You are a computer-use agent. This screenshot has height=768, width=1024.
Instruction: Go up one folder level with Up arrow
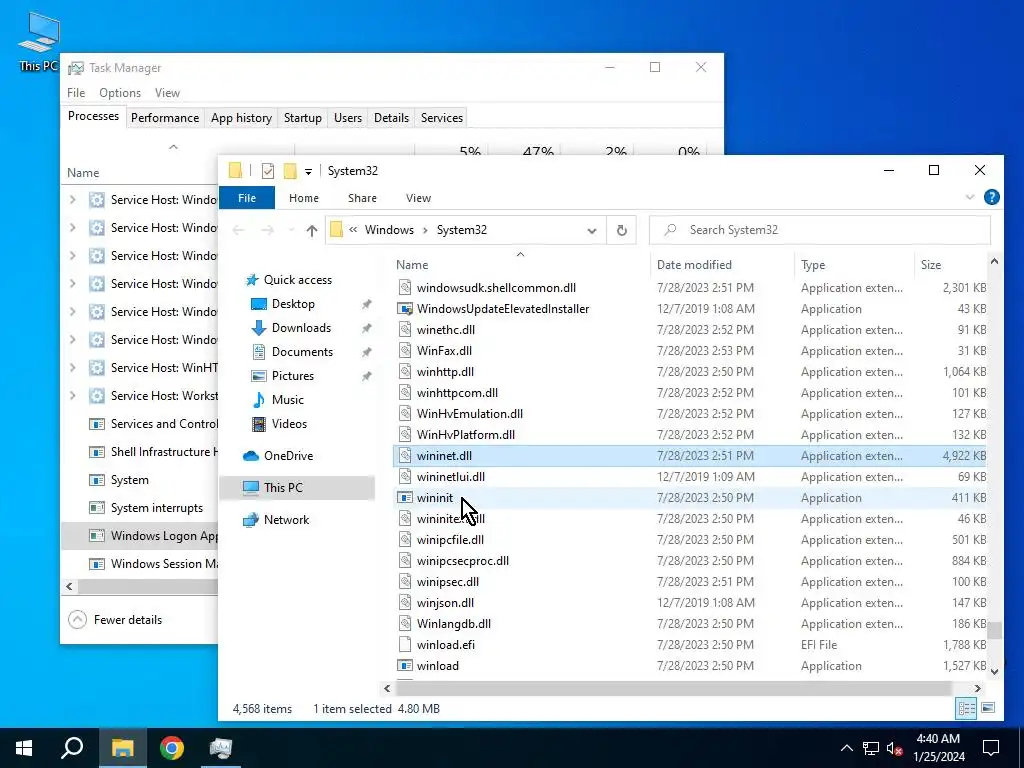pos(312,230)
